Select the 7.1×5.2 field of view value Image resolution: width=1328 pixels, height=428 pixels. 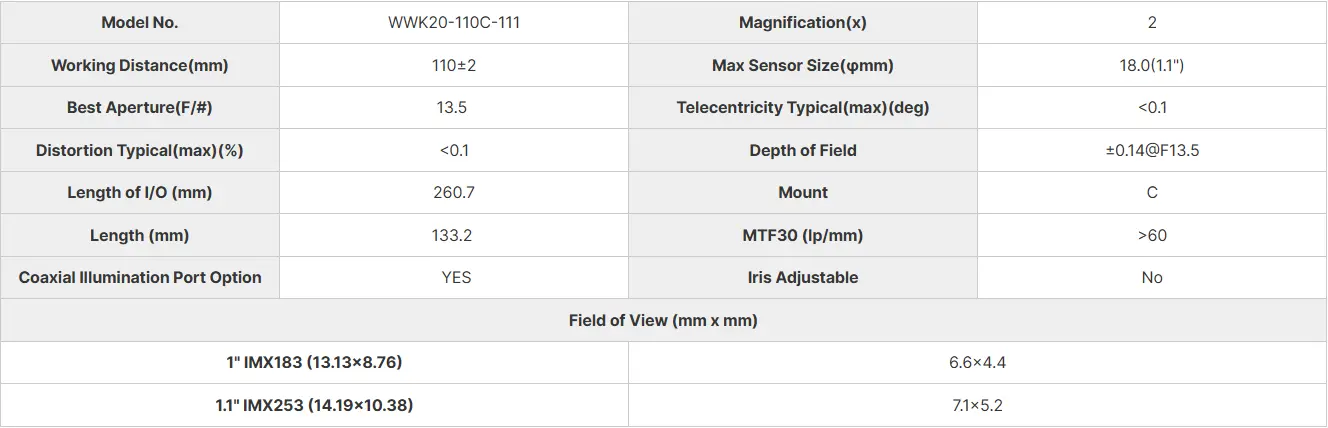click(x=977, y=405)
